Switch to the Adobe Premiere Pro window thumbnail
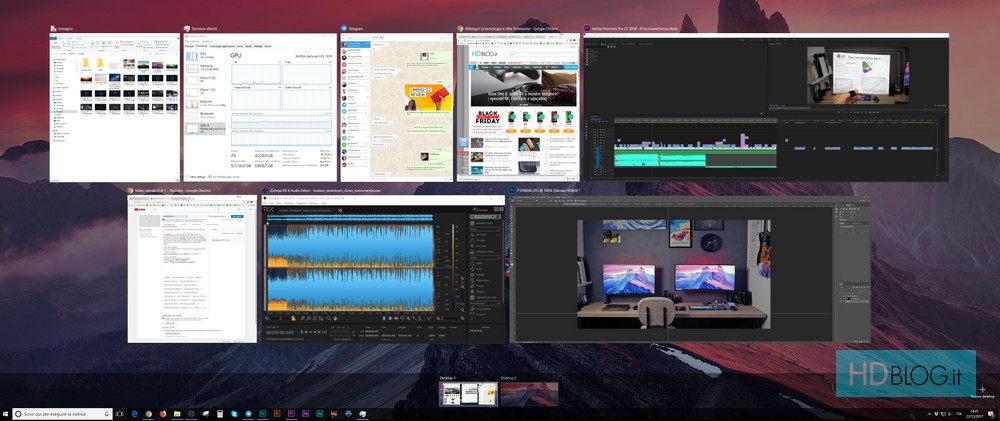Viewport: 1000px width, 421px height. pos(766,107)
